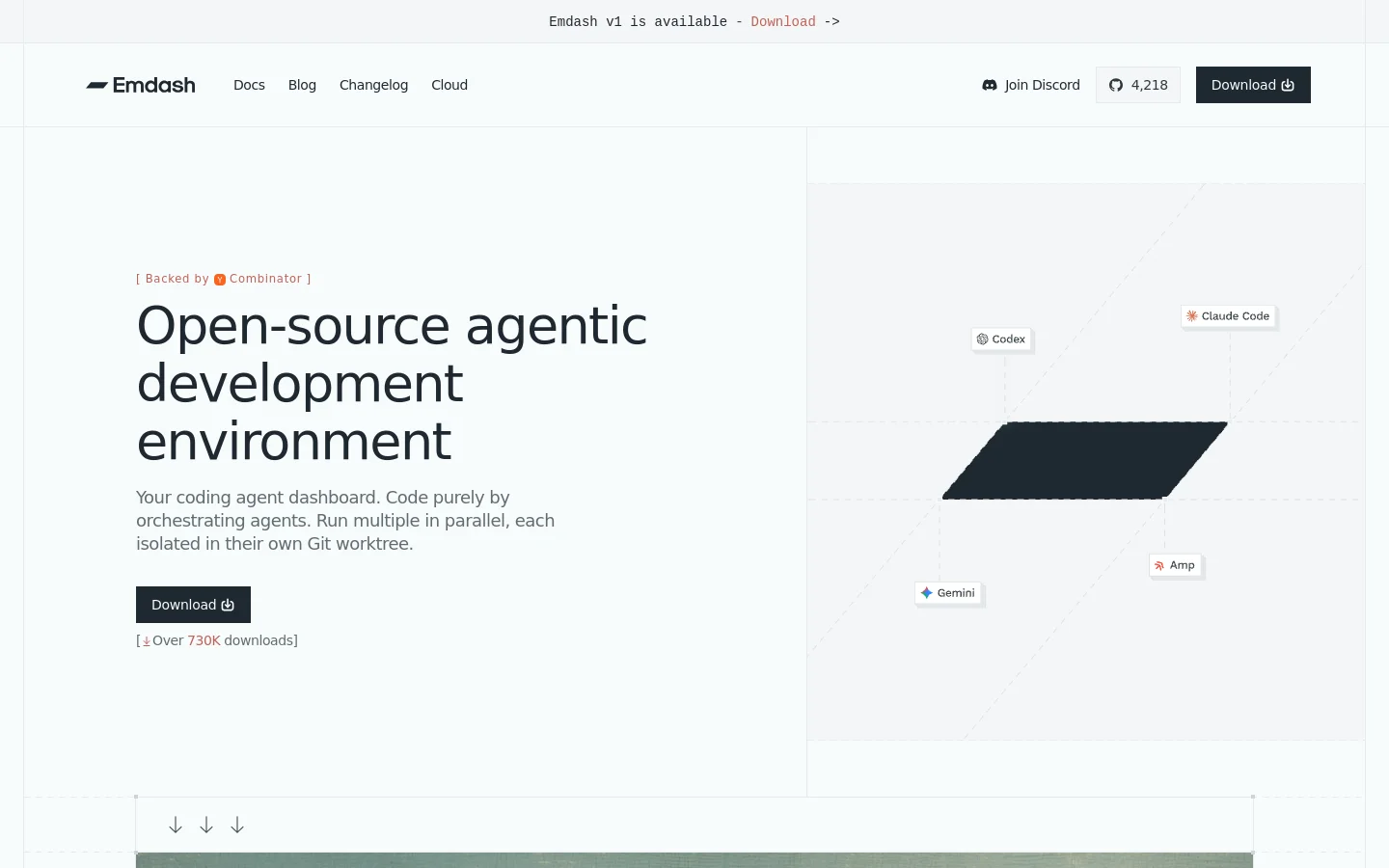
Task: Click the Amp agent label
Action: (1175, 565)
